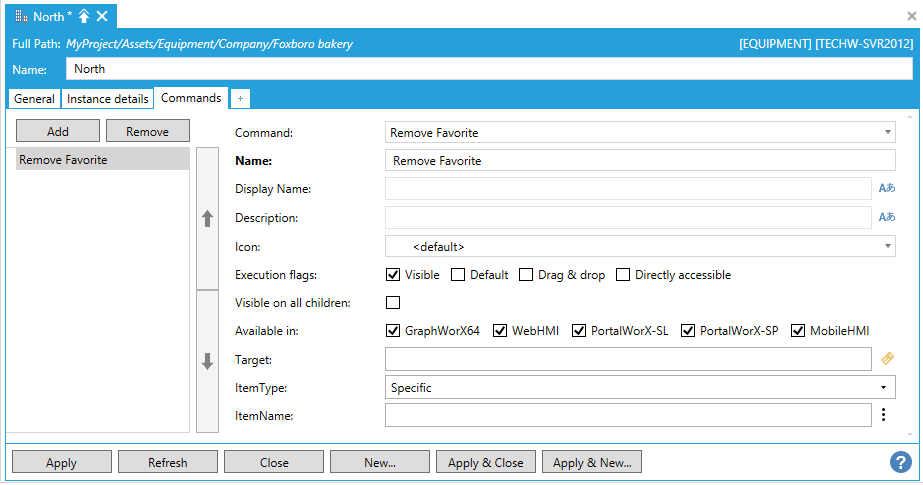
Task: Move command down with the down arrow
Action: (208, 361)
